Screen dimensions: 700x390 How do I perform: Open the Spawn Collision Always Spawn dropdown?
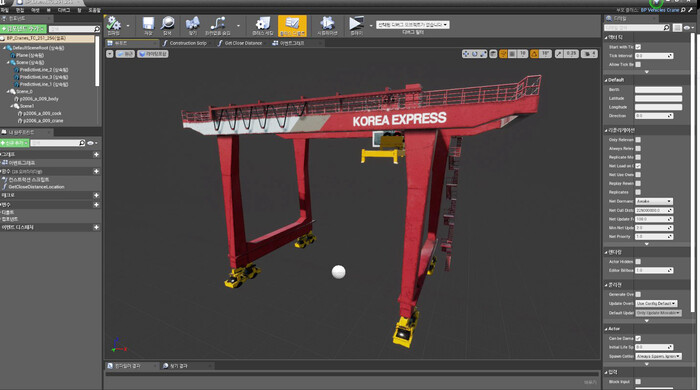658,356
